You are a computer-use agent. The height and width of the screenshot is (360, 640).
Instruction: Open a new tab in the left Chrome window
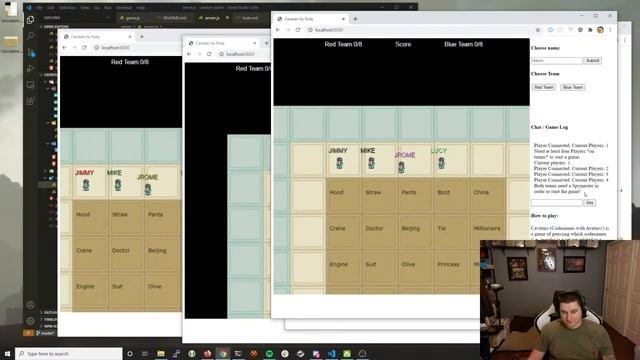[142, 37]
